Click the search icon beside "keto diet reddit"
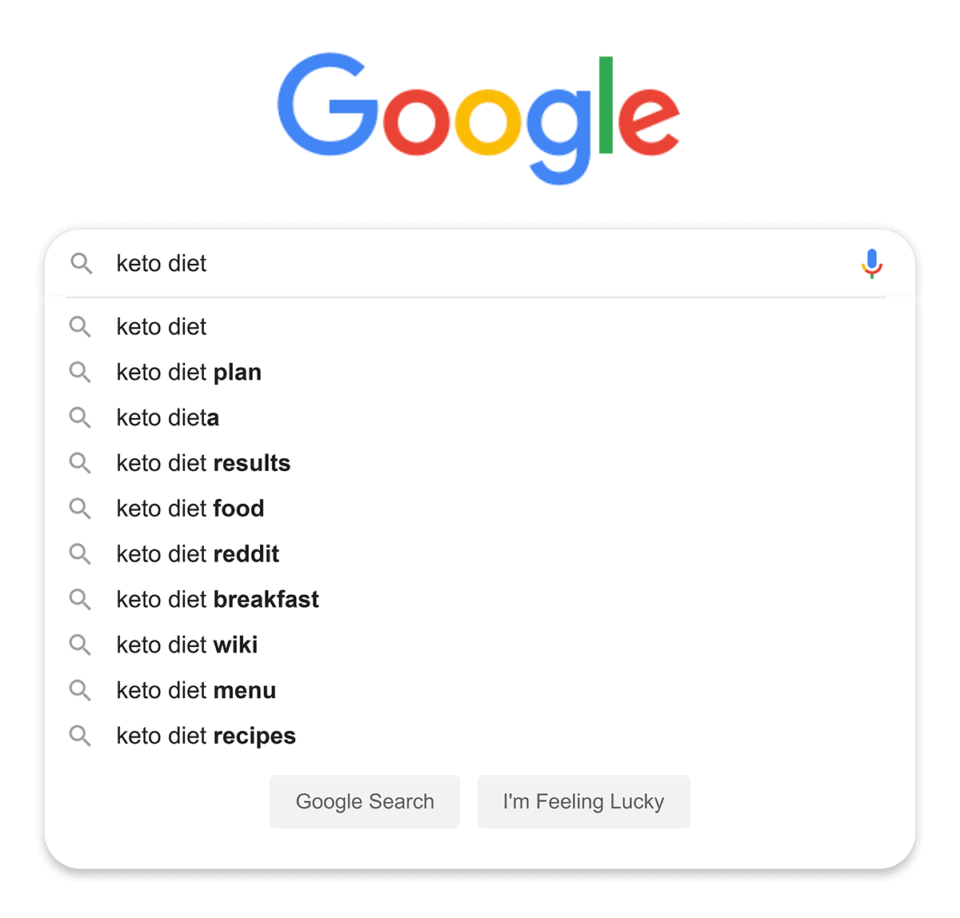Screen dimensions: 960x918 (80, 554)
